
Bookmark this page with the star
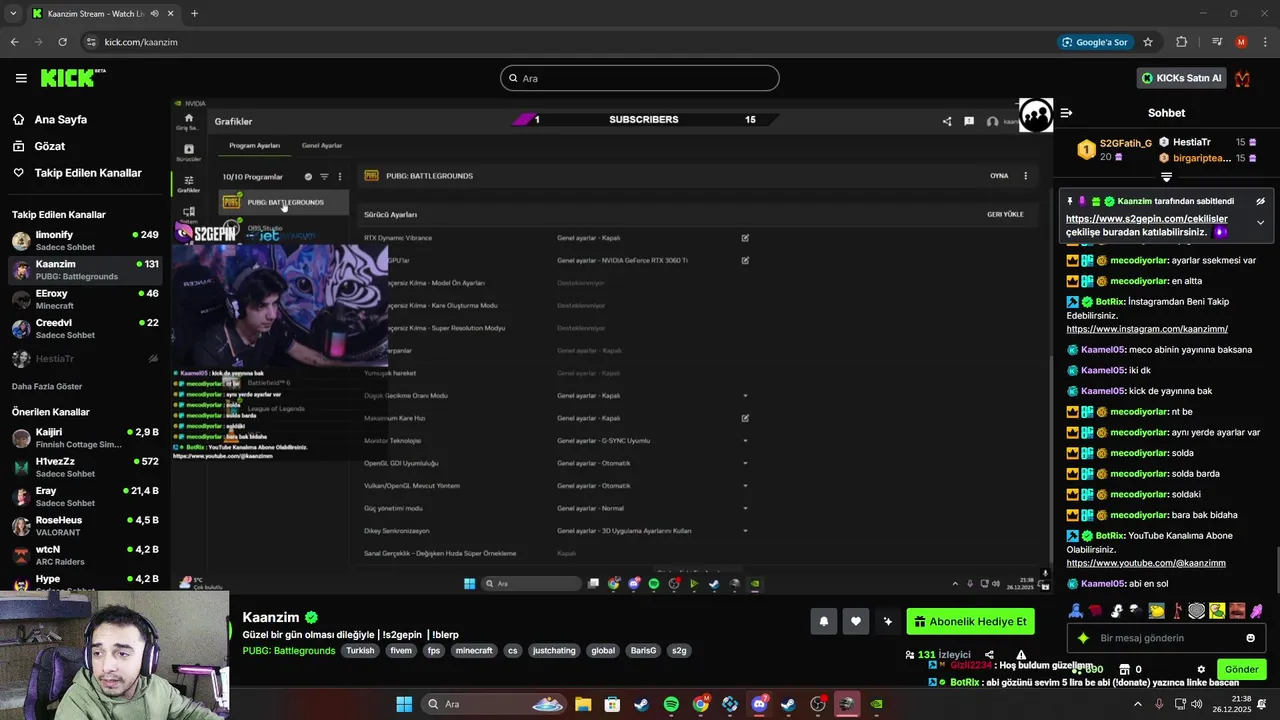click(1148, 42)
